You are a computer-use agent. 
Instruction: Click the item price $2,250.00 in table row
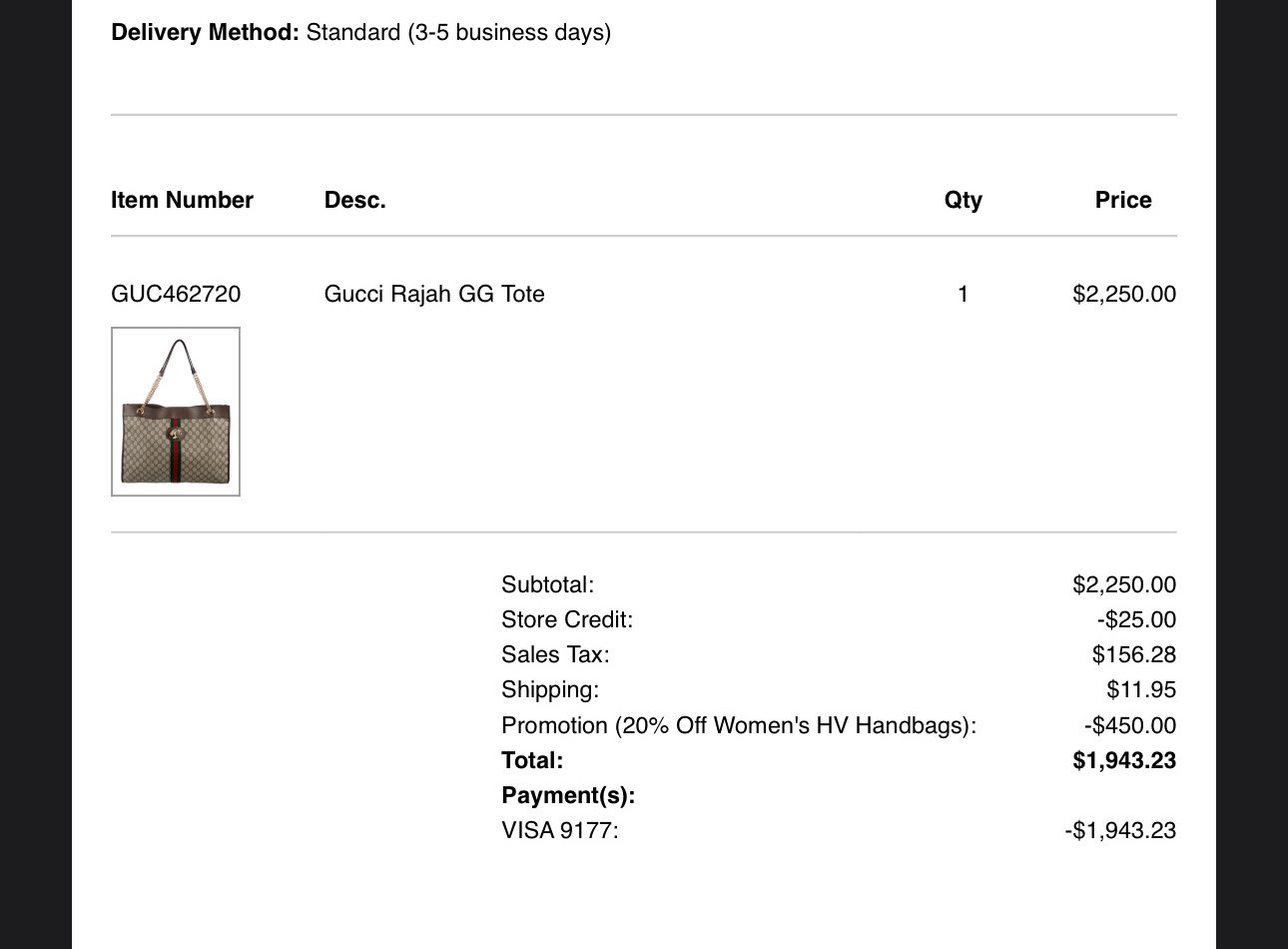click(1124, 294)
